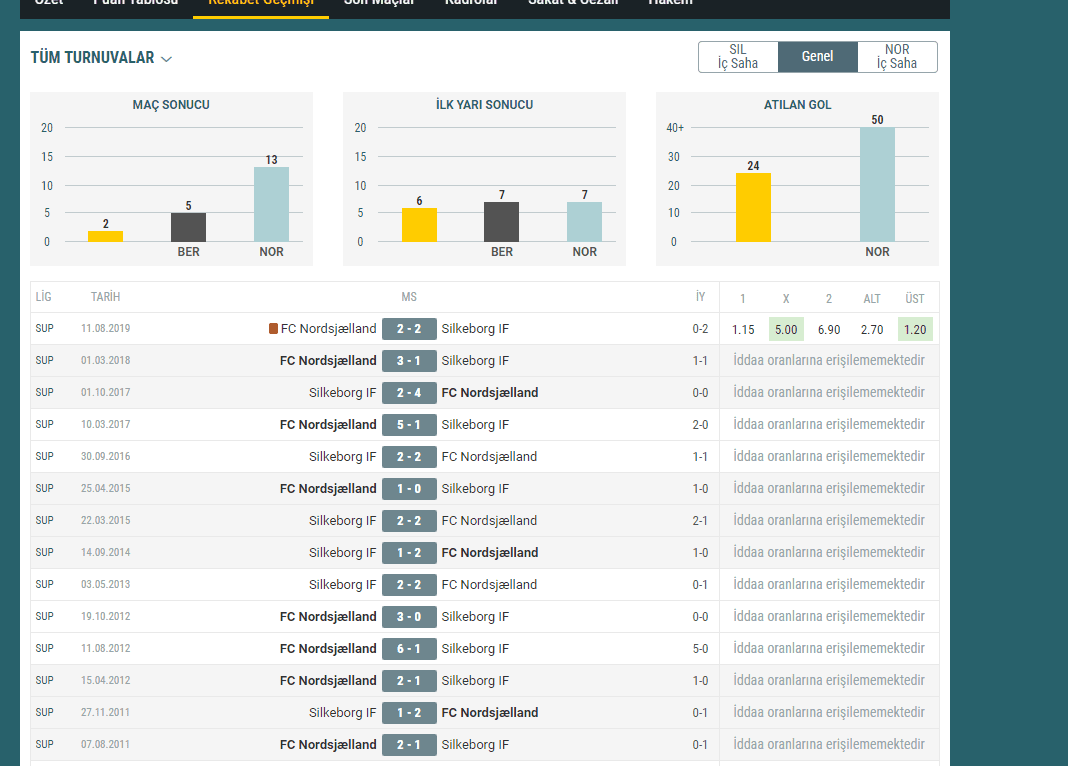Click the İY column header
Screen dimensions: 1068x766
[700, 297]
